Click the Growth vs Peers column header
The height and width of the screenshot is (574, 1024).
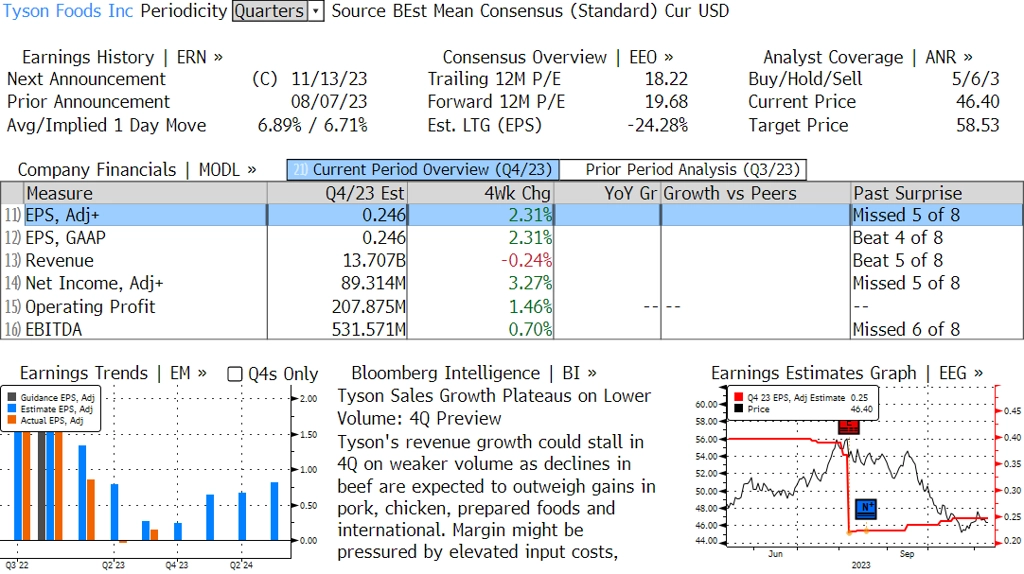(x=756, y=193)
